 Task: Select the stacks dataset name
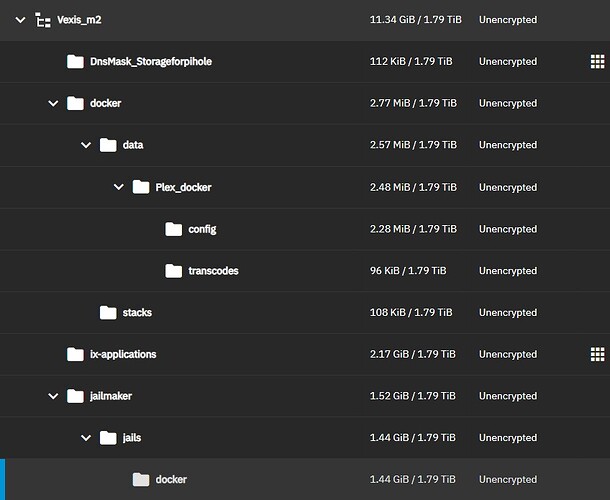pos(137,312)
